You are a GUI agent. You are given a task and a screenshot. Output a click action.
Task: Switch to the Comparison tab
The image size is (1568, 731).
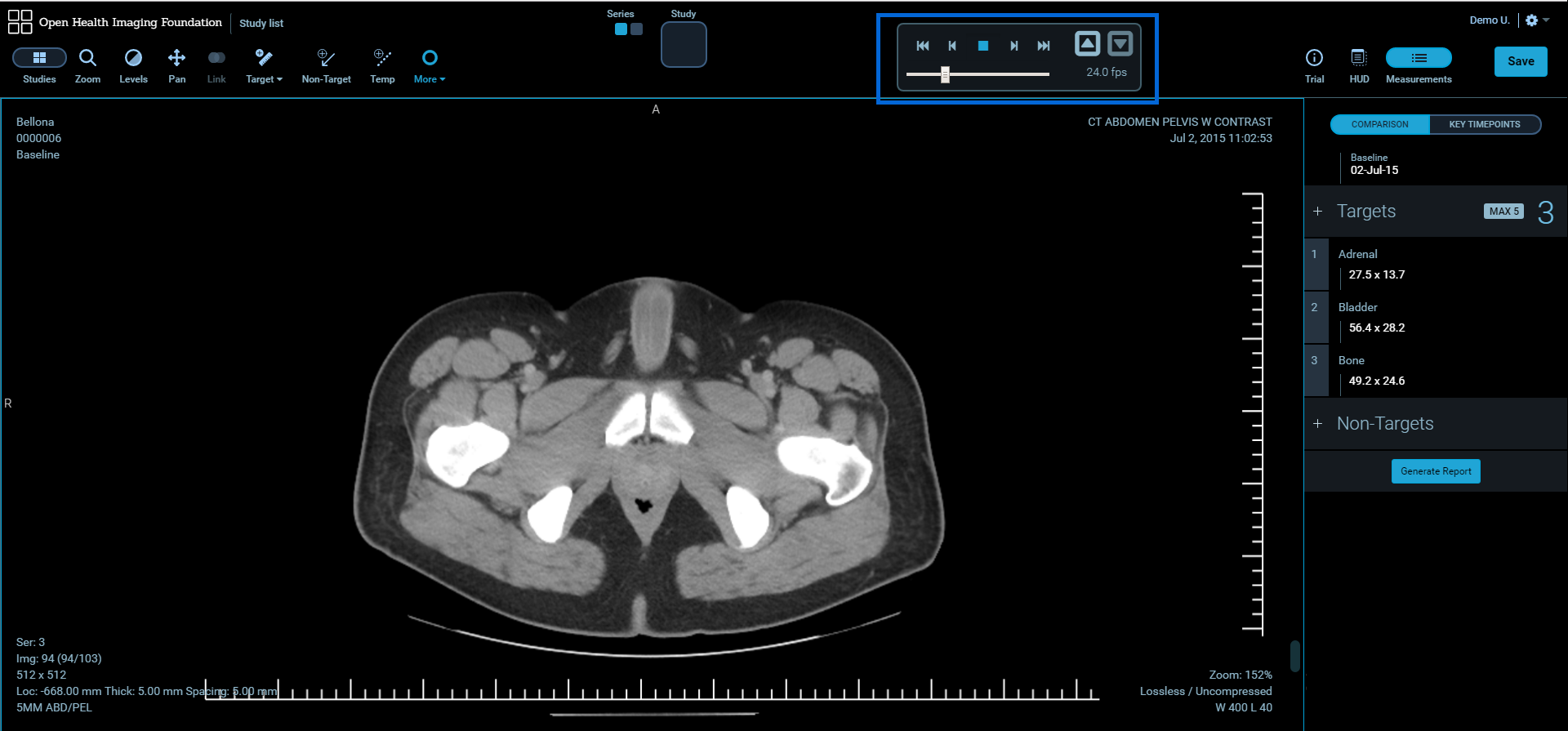point(1379,124)
